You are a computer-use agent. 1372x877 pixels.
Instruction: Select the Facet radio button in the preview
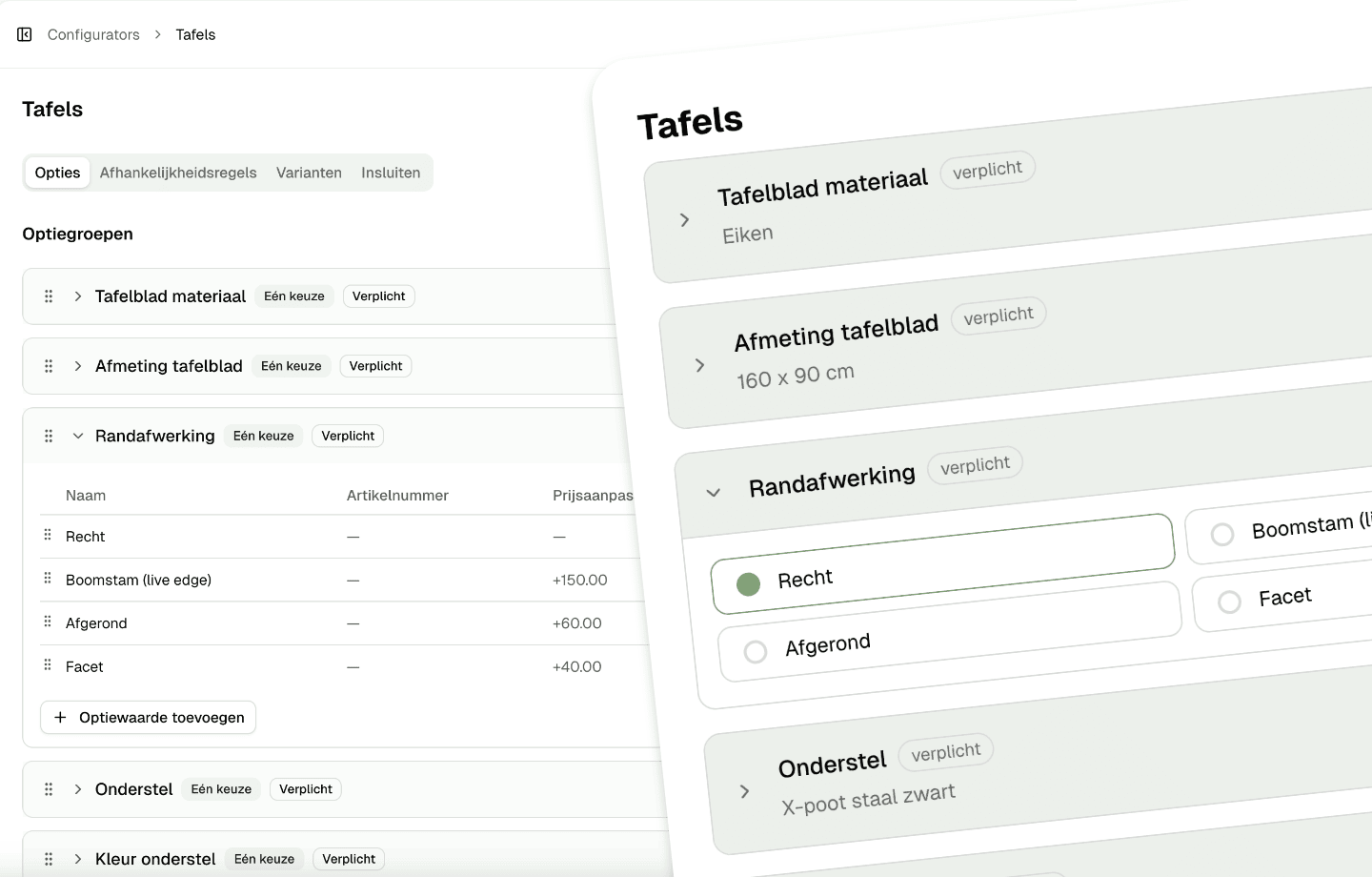pos(1228,602)
